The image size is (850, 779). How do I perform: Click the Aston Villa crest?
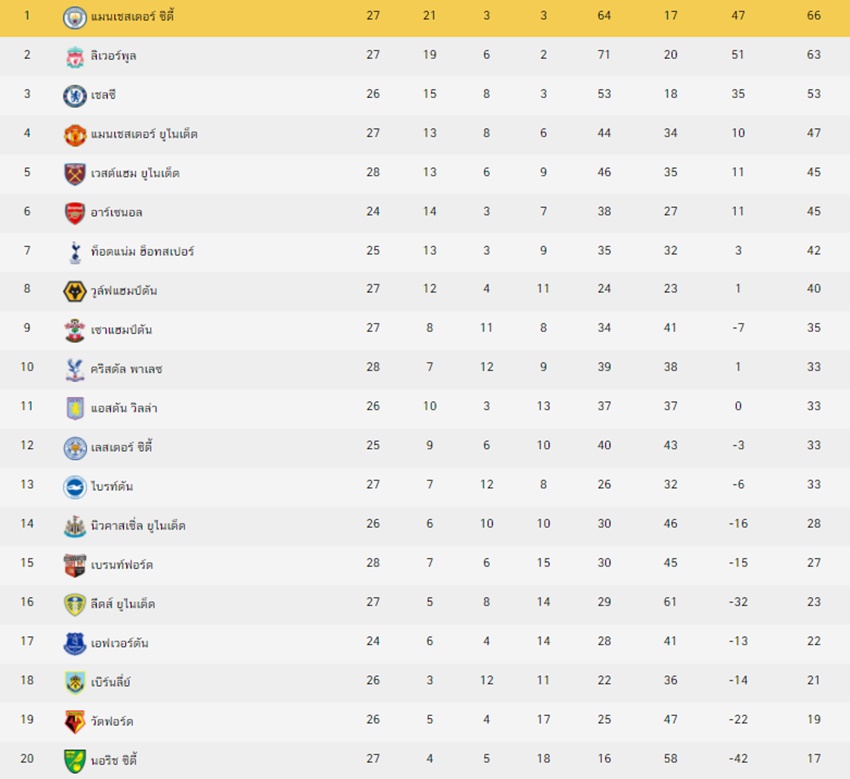point(75,409)
